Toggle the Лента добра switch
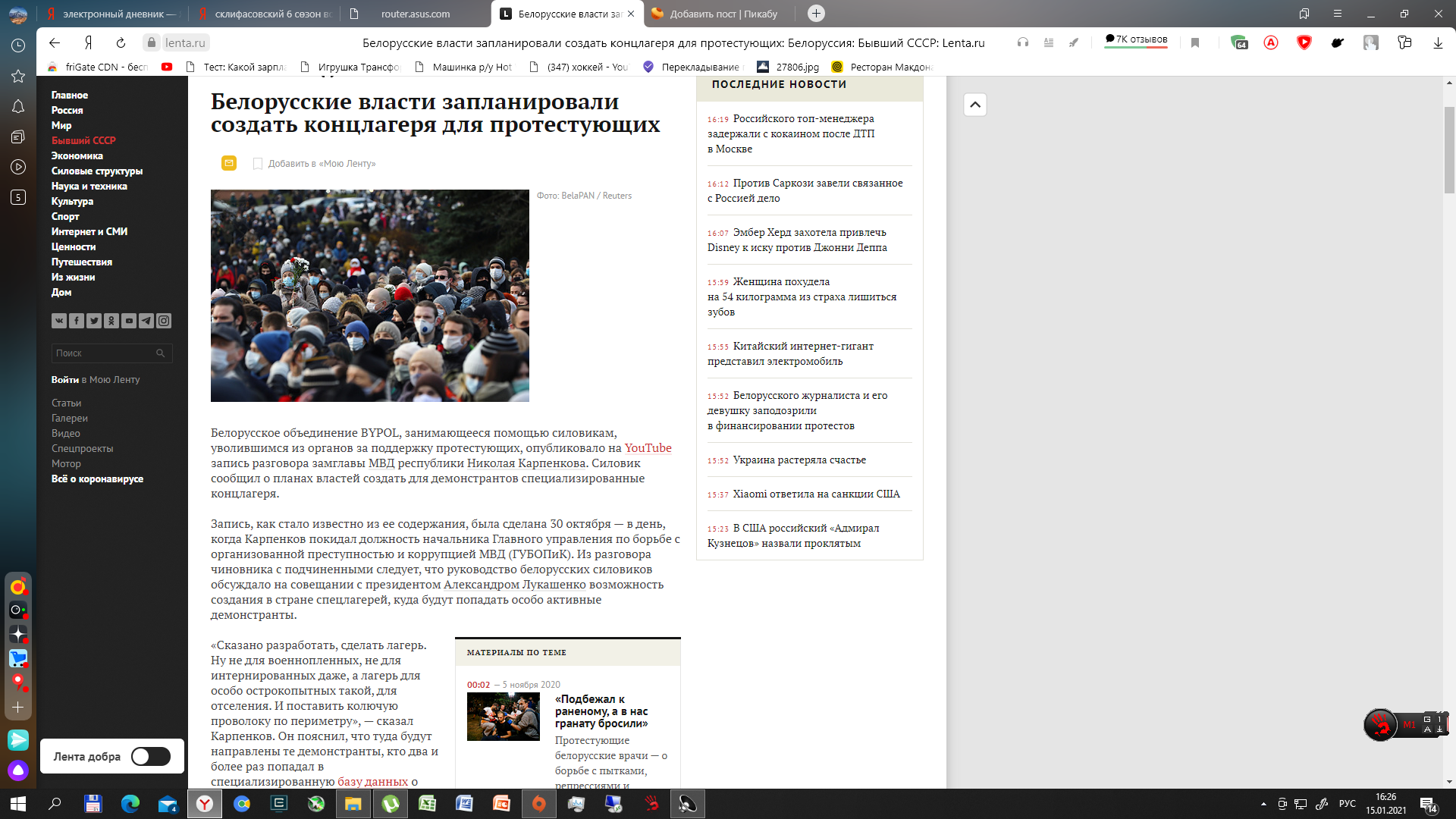The width and height of the screenshot is (1456, 819). [150, 756]
